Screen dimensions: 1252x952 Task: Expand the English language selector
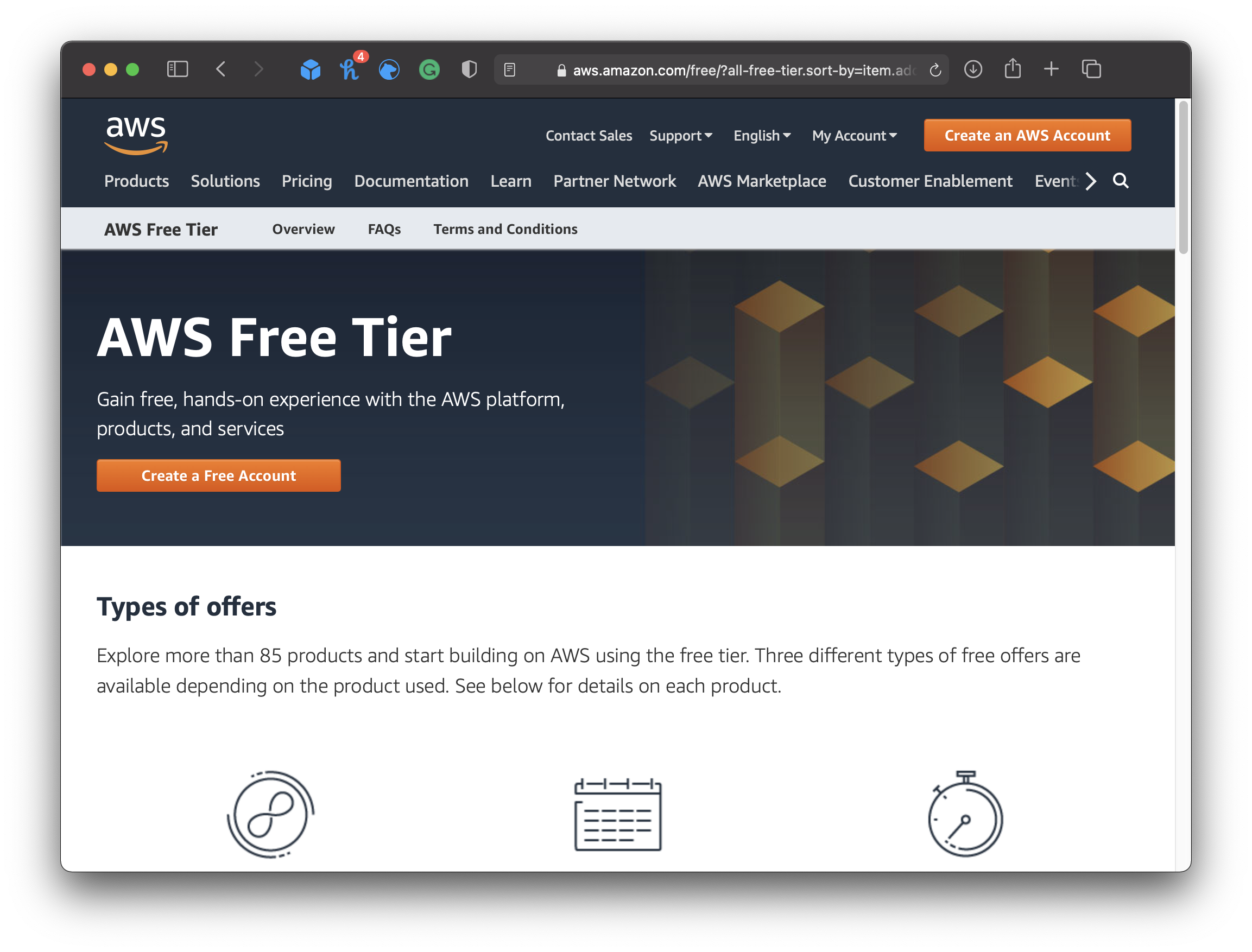(x=761, y=136)
